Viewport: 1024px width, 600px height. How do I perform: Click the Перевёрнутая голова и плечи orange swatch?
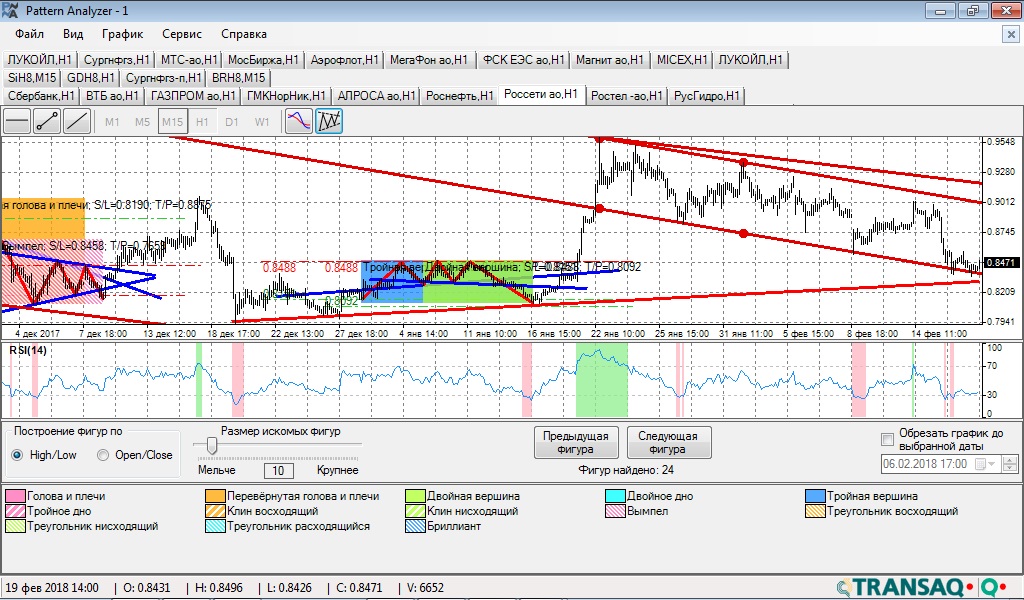[x=216, y=496]
